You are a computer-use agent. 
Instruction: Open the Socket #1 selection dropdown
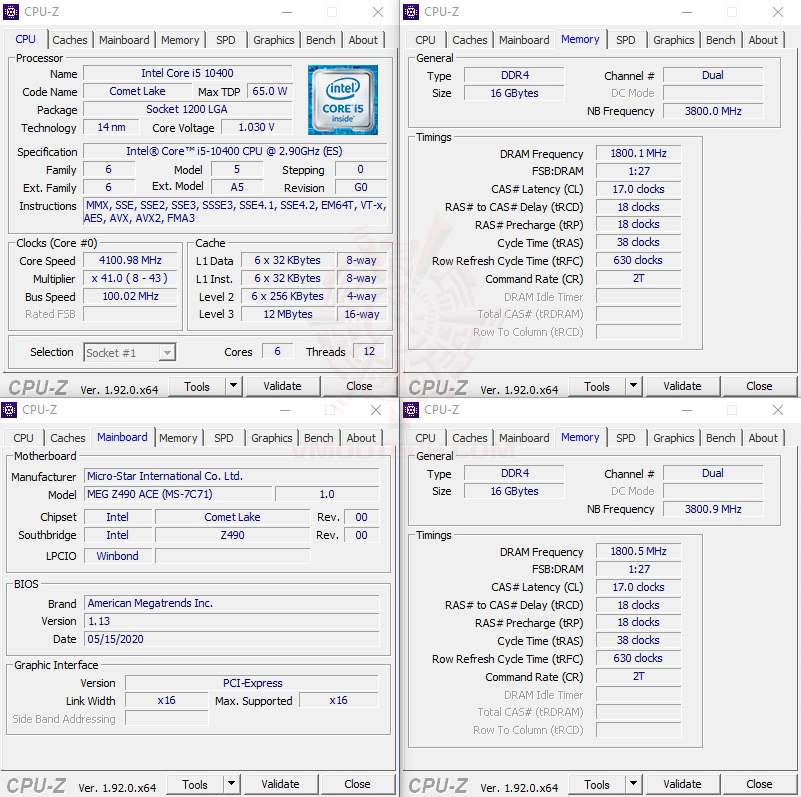pyautogui.click(x=130, y=353)
